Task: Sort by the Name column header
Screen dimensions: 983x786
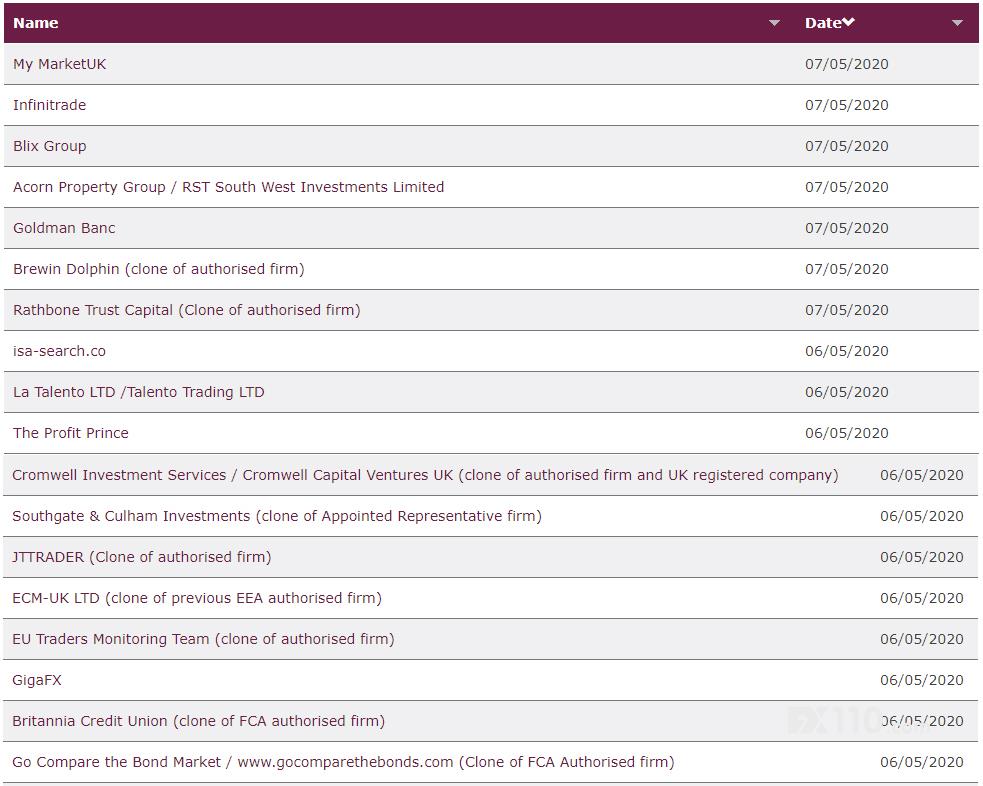Action: point(36,23)
